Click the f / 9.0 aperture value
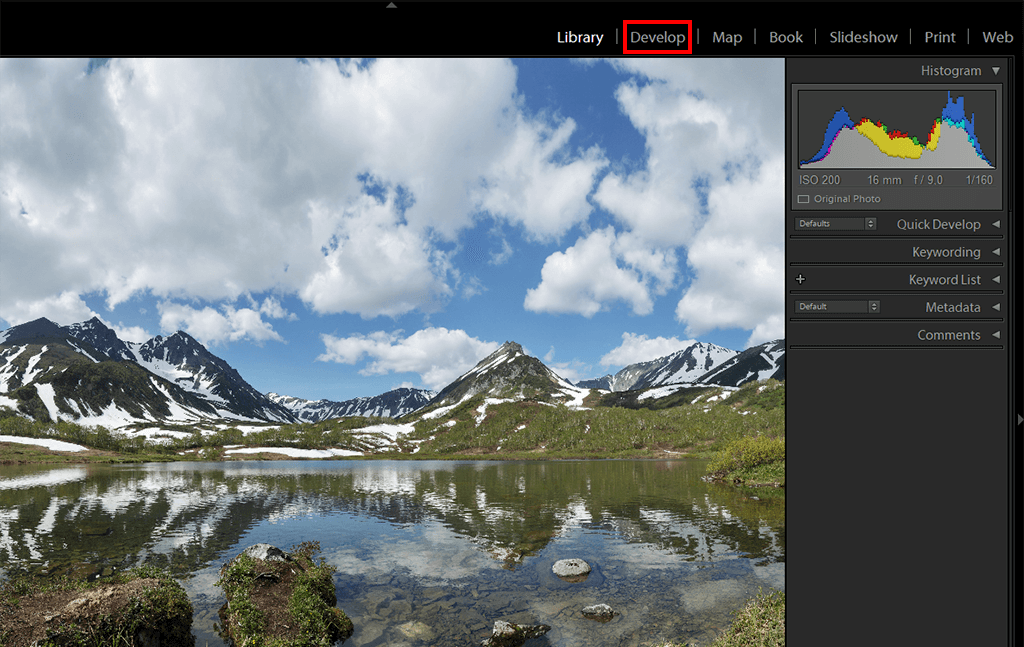This screenshot has width=1024, height=647. pyautogui.click(x=928, y=180)
